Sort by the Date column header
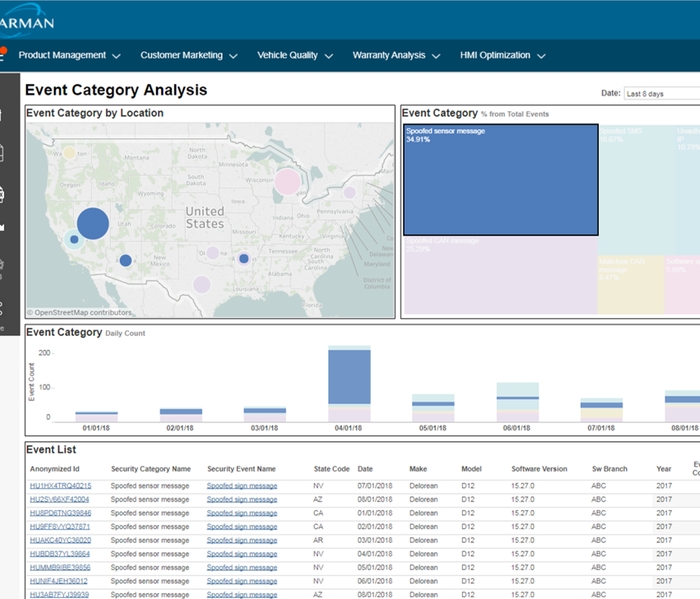The image size is (700, 599). coord(365,469)
